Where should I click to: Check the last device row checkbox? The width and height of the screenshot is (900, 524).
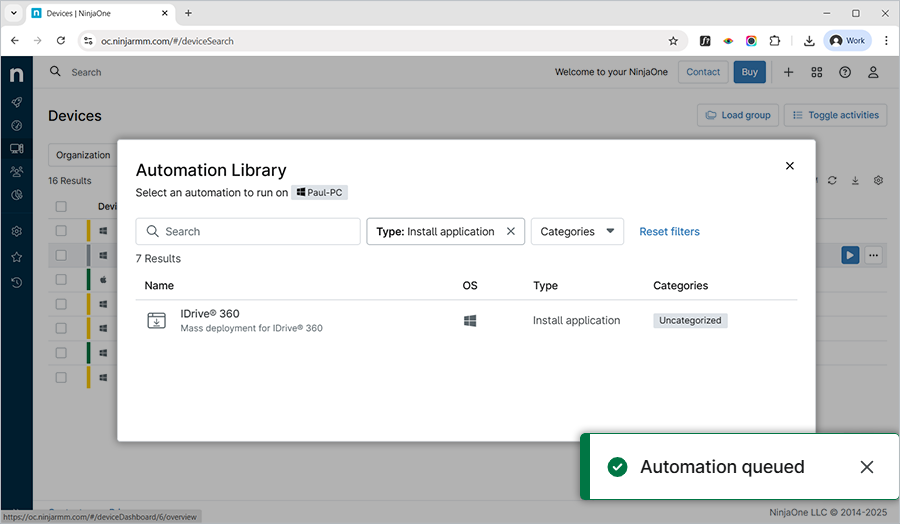pos(61,378)
